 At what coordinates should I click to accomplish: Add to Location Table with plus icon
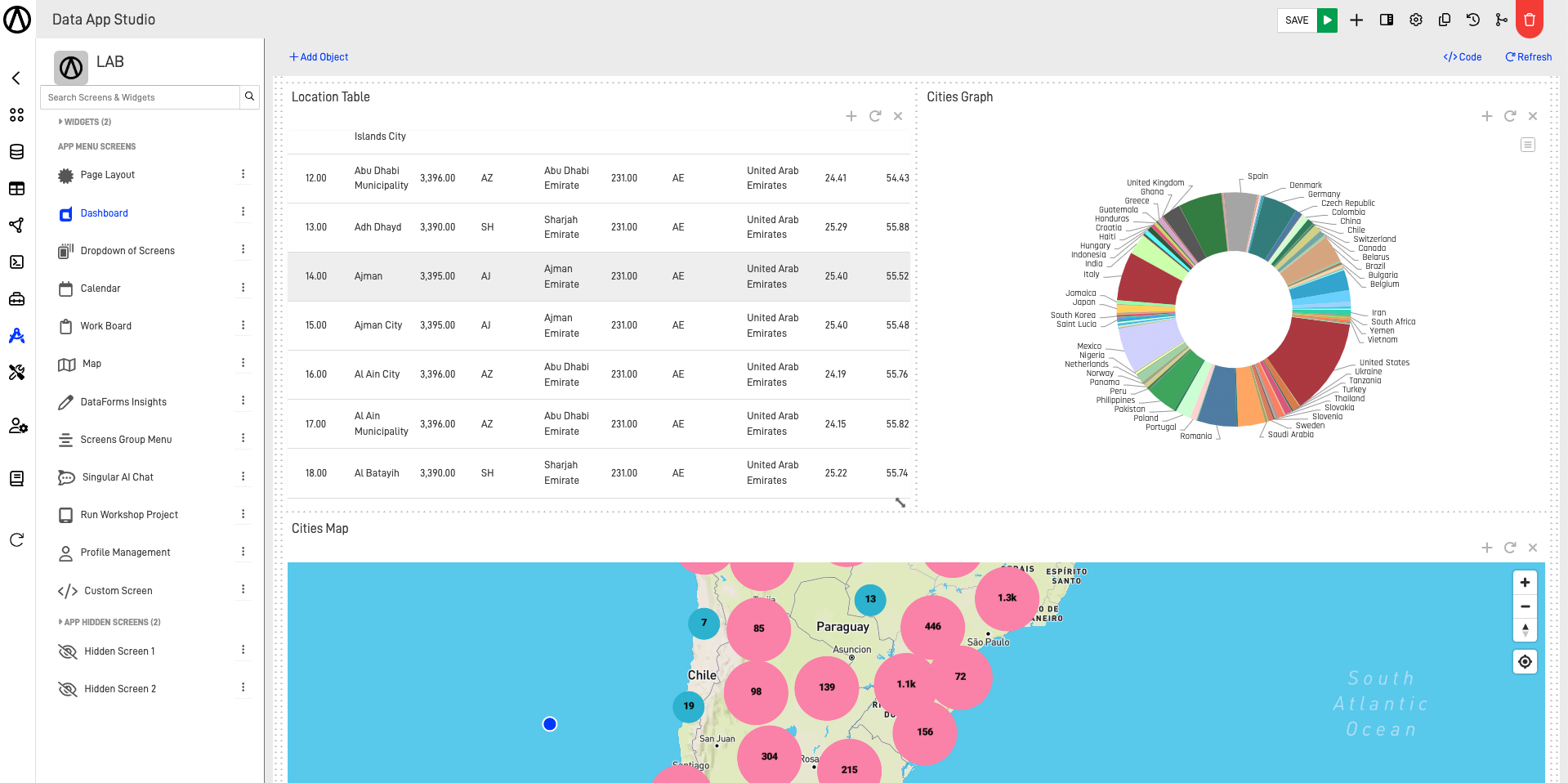coord(851,116)
